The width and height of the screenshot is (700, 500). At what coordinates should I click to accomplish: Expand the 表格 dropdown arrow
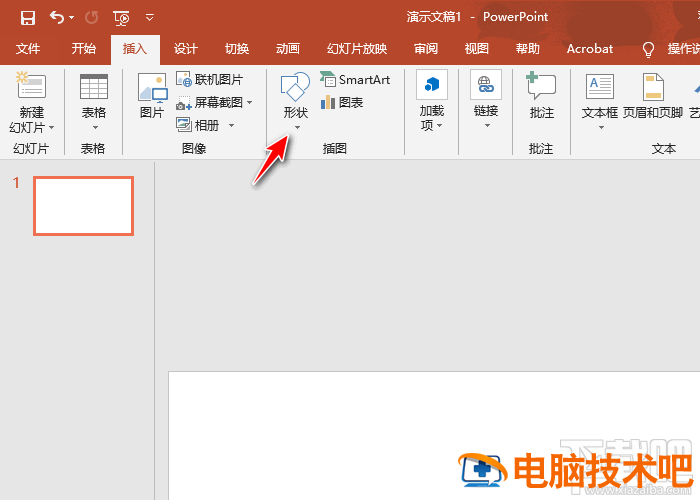[95, 128]
